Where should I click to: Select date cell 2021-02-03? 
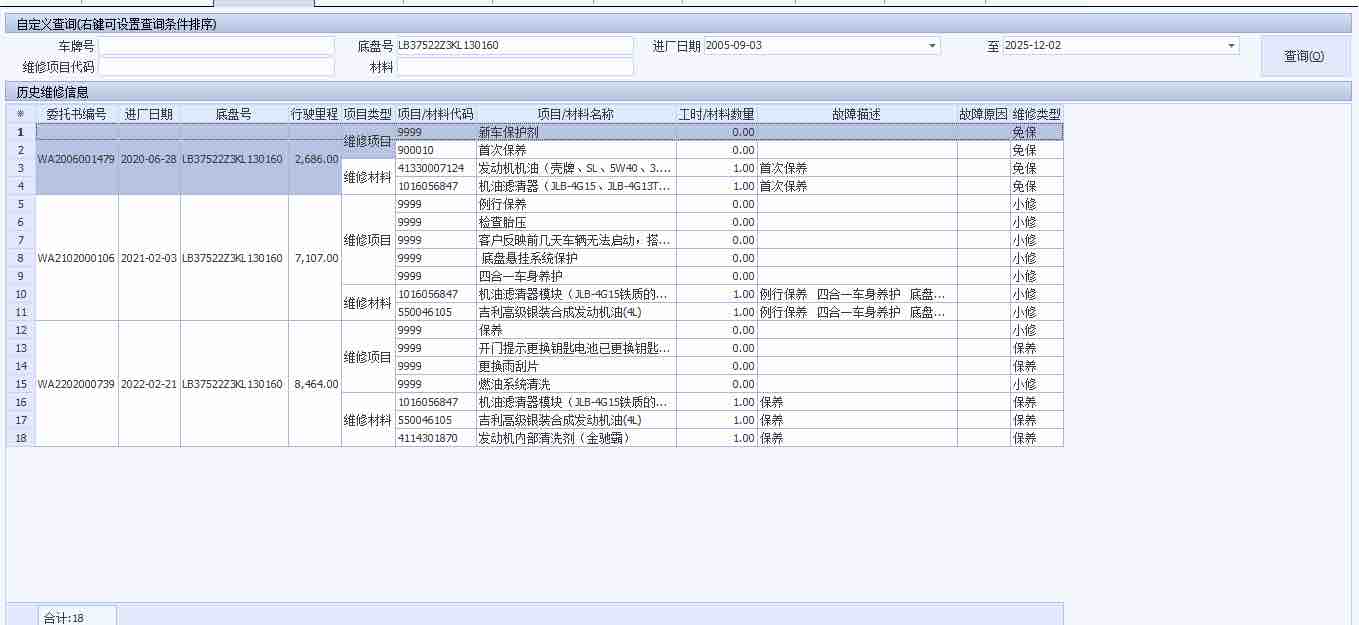coord(149,258)
